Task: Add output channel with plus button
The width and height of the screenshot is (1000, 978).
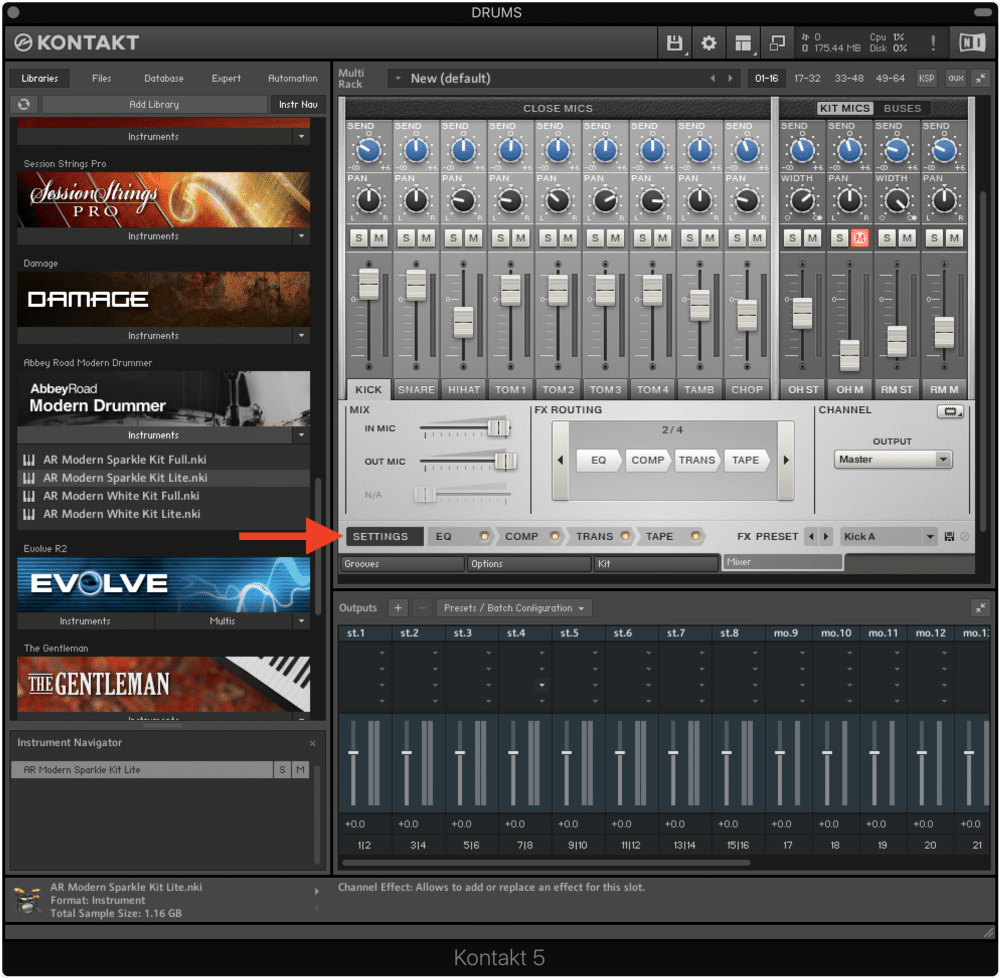Action: click(x=398, y=608)
